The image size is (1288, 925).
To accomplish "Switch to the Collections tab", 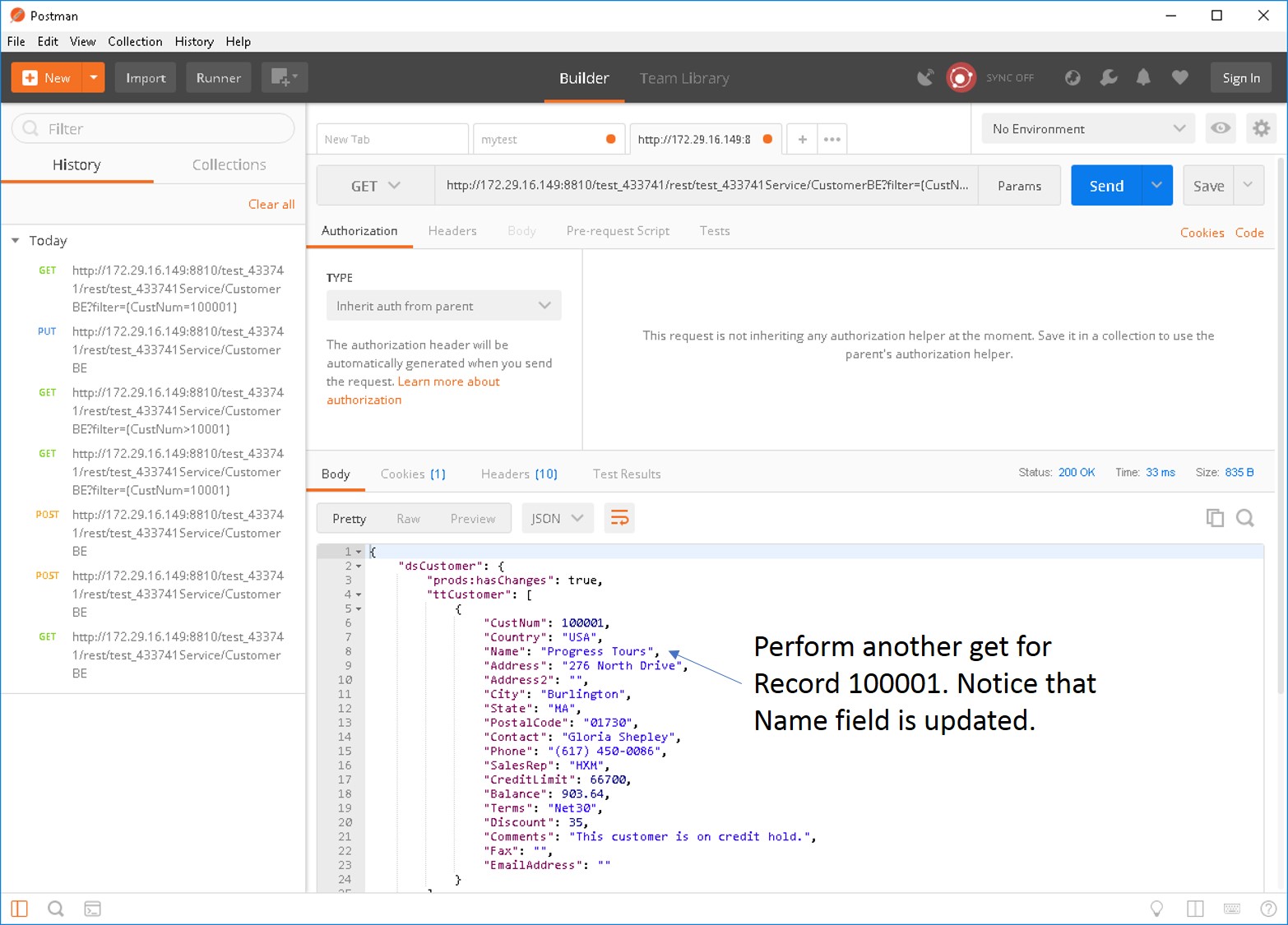I will pyautogui.click(x=229, y=164).
